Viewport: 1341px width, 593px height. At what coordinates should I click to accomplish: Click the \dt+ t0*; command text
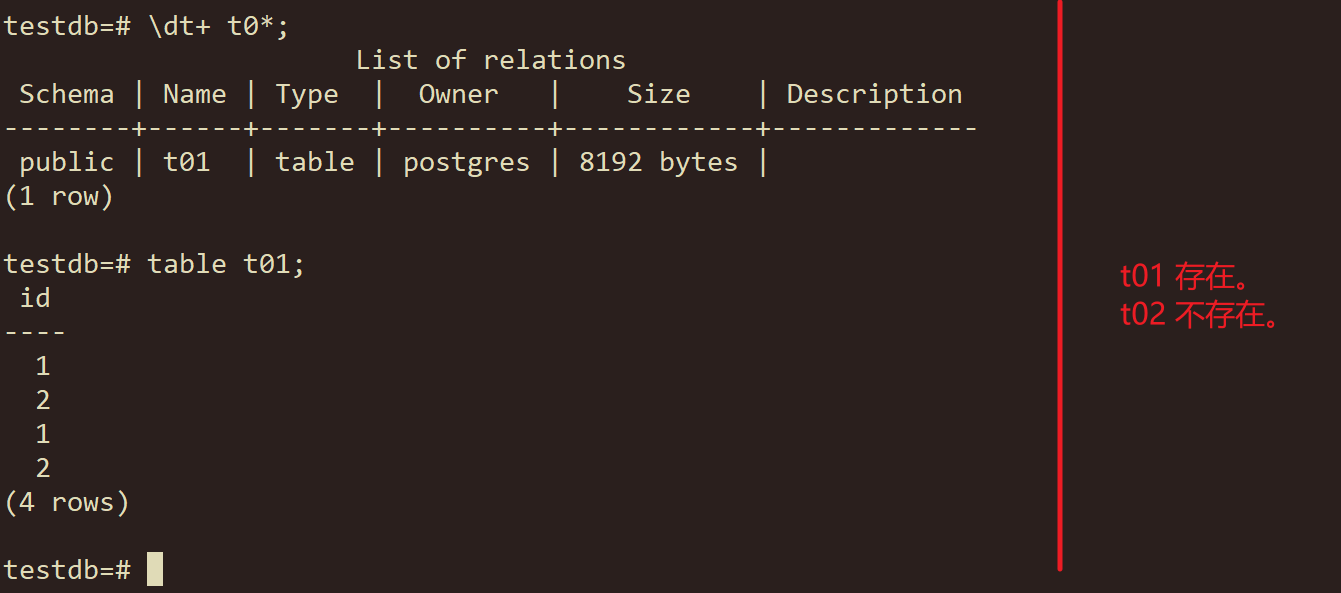(x=219, y=26)
